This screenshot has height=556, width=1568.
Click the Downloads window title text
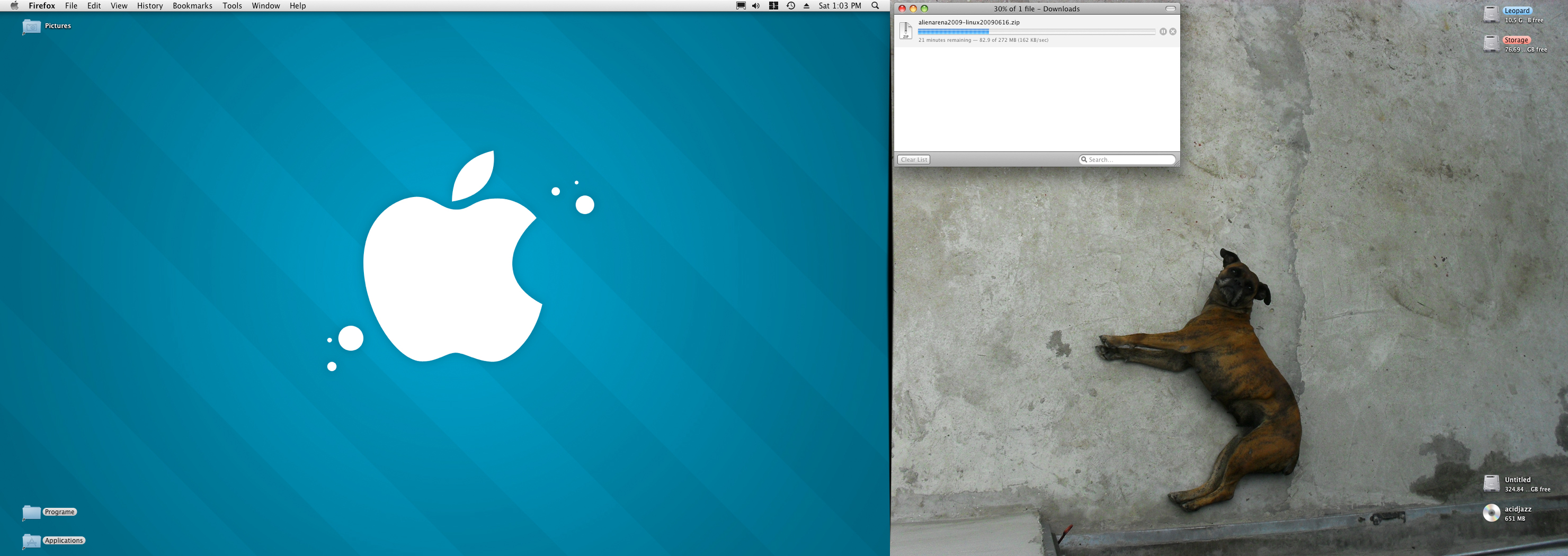click(x=1037, y=8)
